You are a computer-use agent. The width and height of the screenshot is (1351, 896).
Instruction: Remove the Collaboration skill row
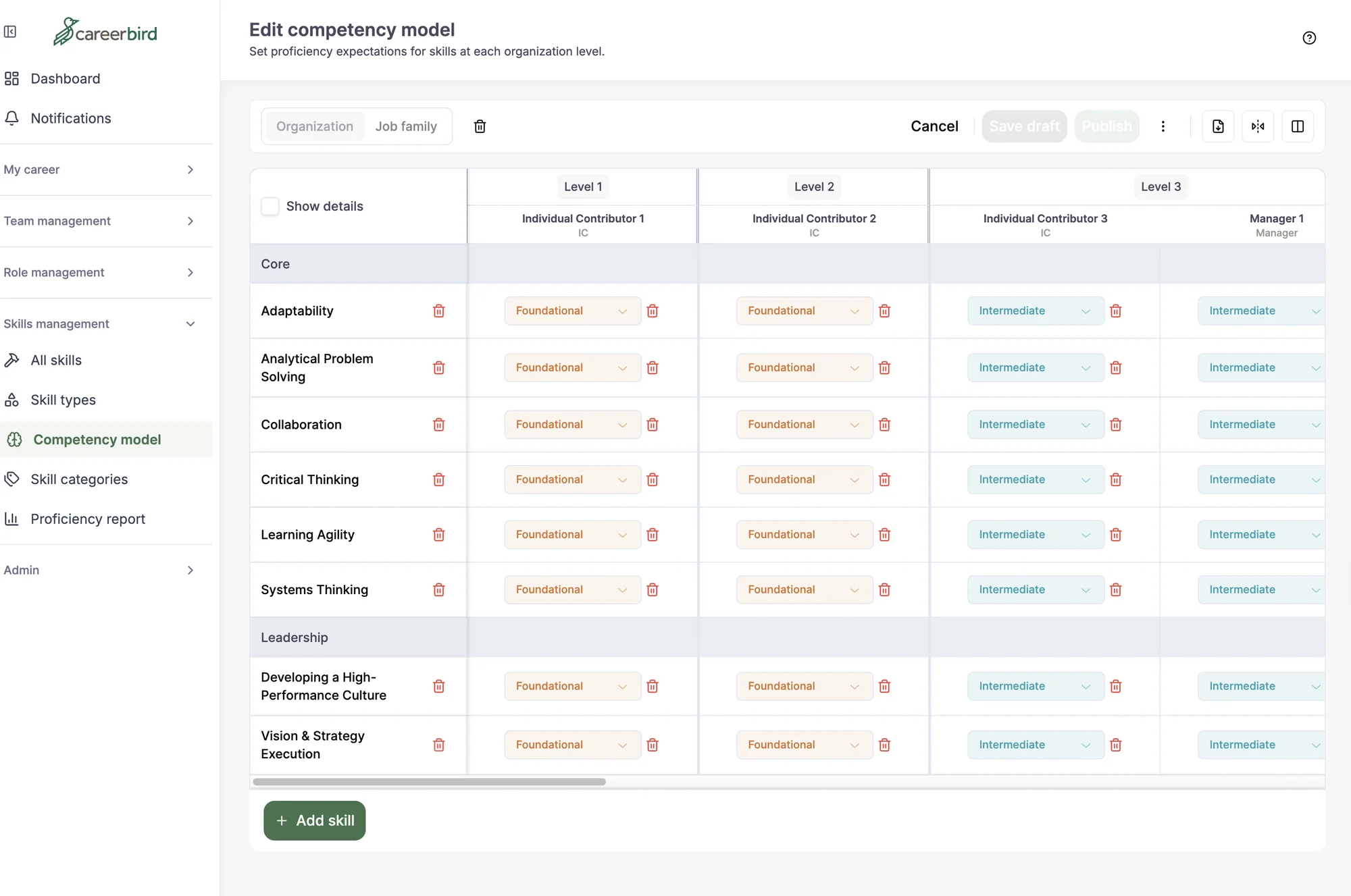(x=439, y=424)
